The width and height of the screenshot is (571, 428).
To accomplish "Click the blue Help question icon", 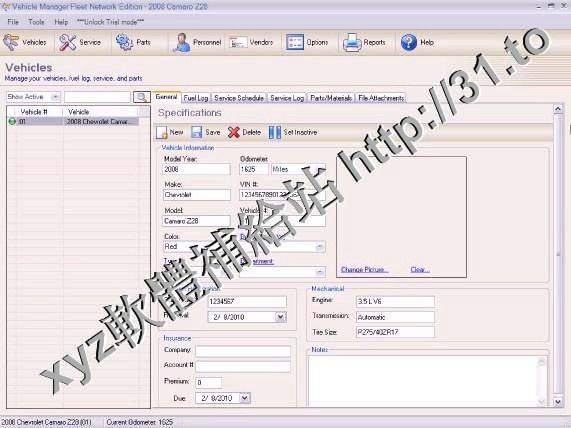I will (x=409, y=43).
